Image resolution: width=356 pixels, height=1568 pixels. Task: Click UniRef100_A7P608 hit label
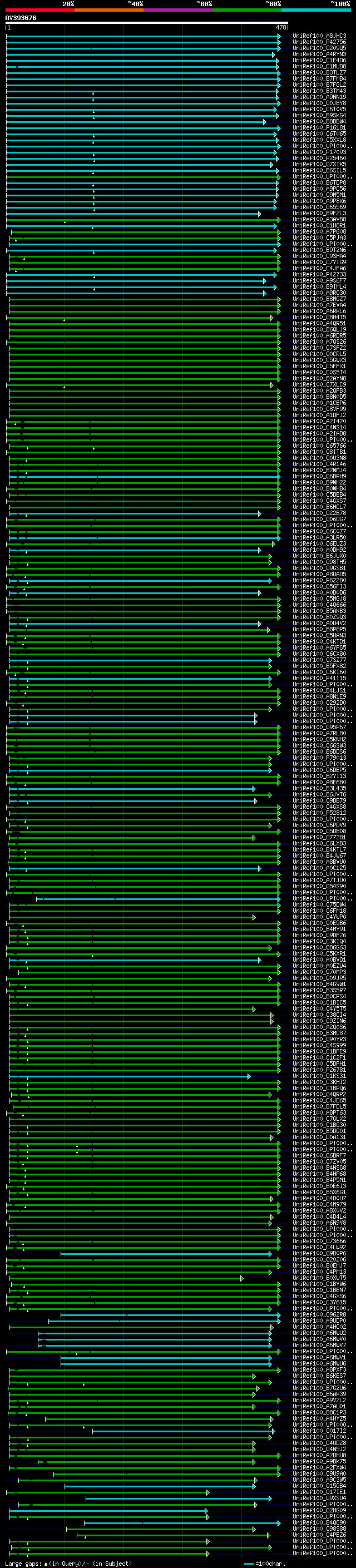click(319, 232)
